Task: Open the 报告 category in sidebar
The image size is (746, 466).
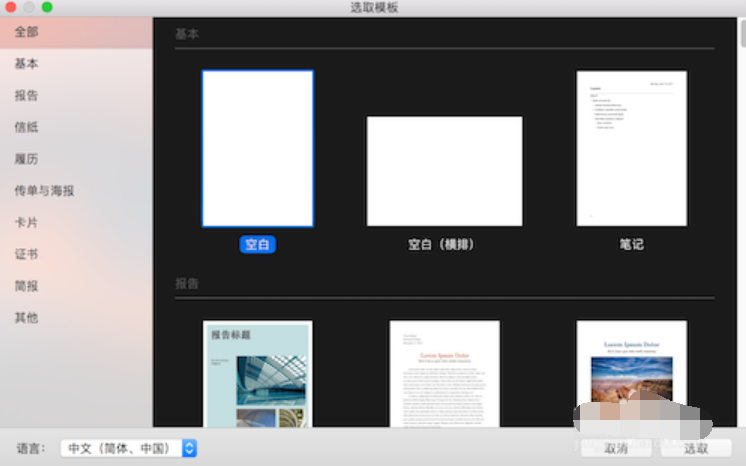Action: coord(27,96)
